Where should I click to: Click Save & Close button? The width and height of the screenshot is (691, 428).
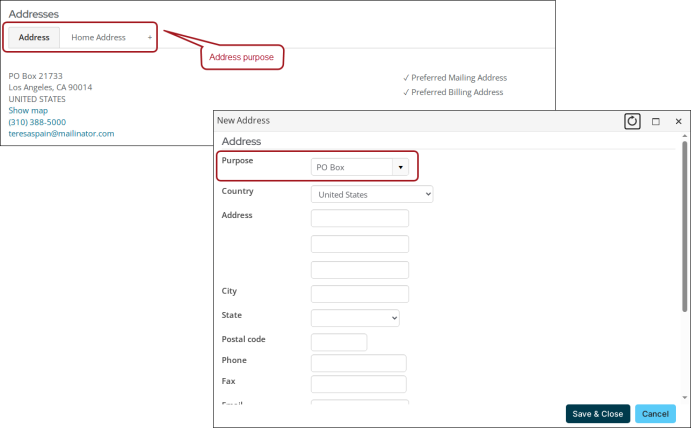598,414
